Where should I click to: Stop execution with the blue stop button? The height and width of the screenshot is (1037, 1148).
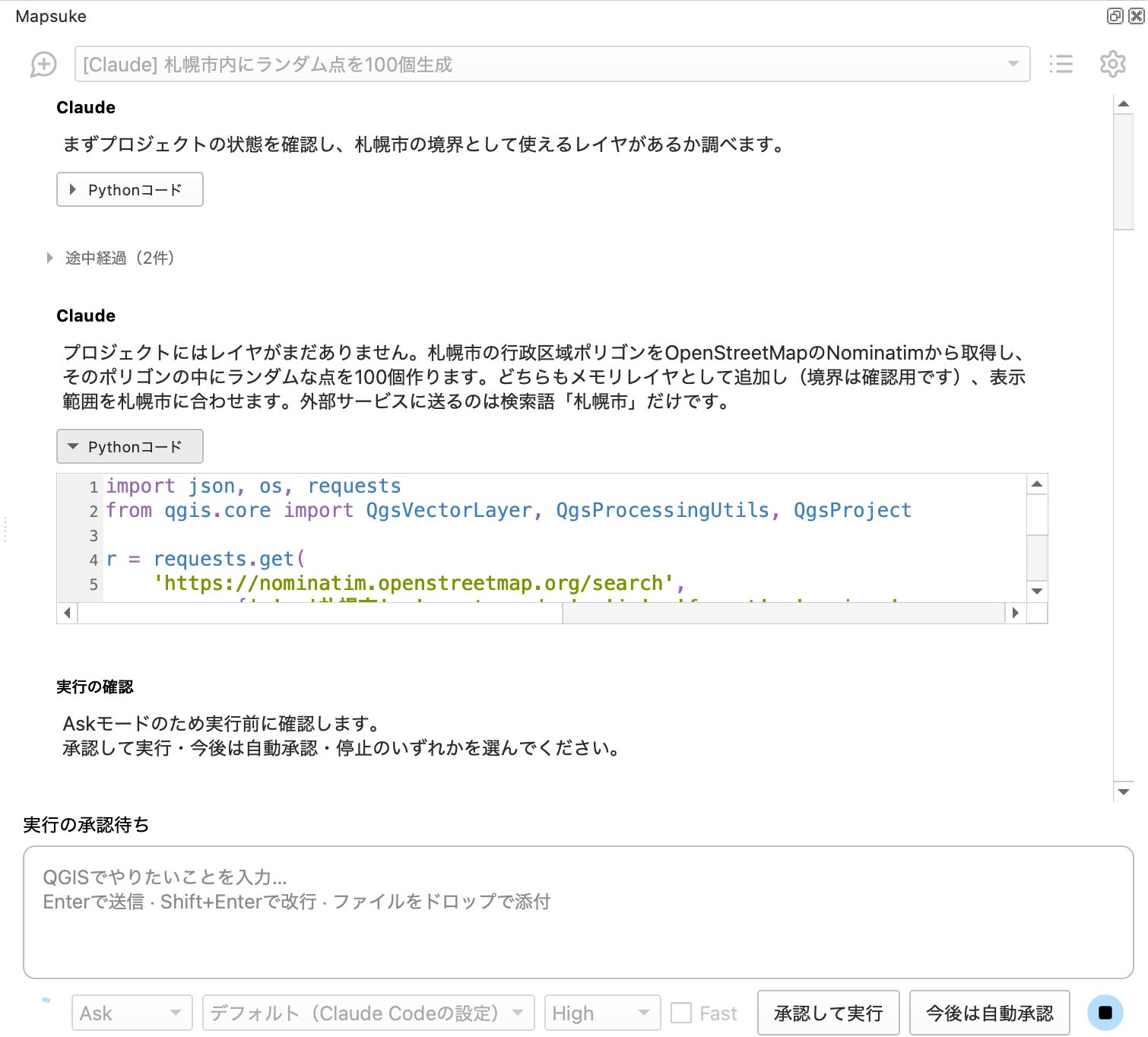tap(1105, 1013)
